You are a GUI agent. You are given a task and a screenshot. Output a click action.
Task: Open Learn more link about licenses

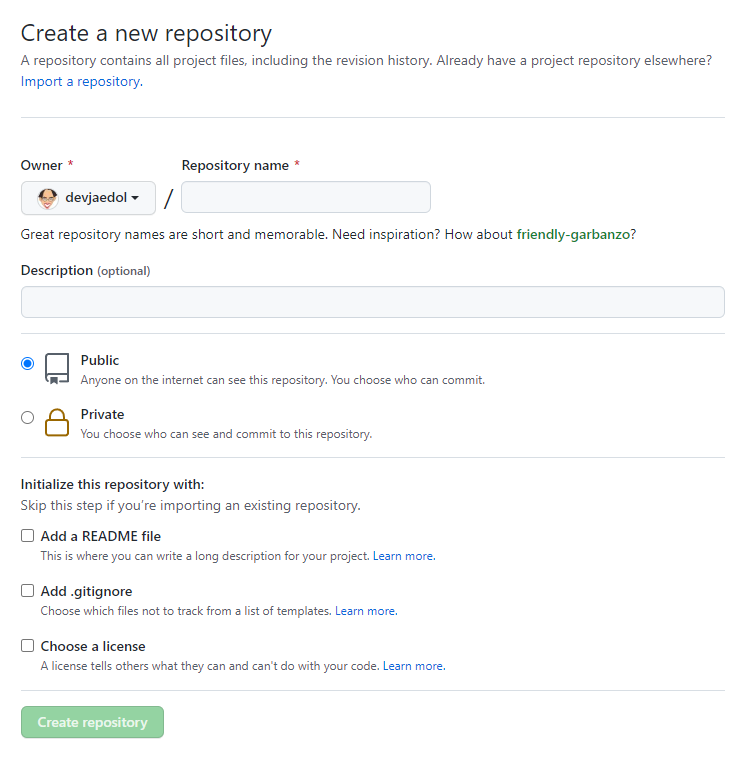tap(414, 666)
